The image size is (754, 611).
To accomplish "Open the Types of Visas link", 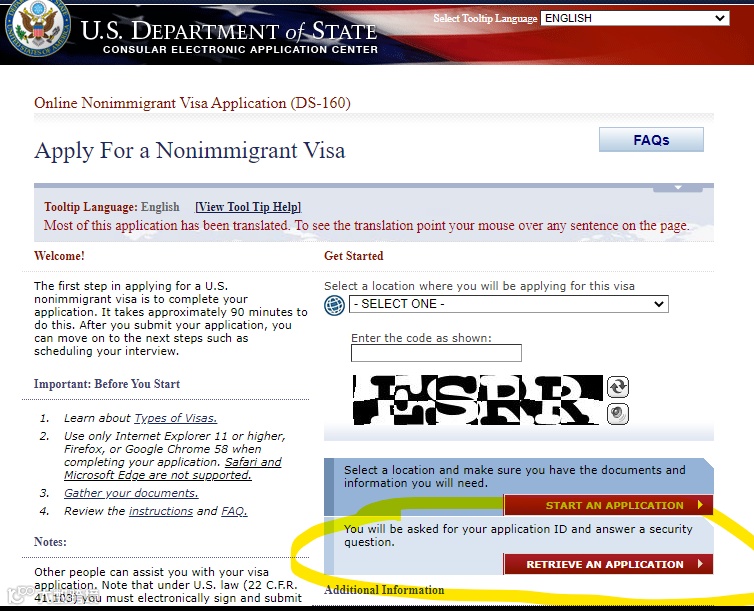I will (x=176, y=418).
